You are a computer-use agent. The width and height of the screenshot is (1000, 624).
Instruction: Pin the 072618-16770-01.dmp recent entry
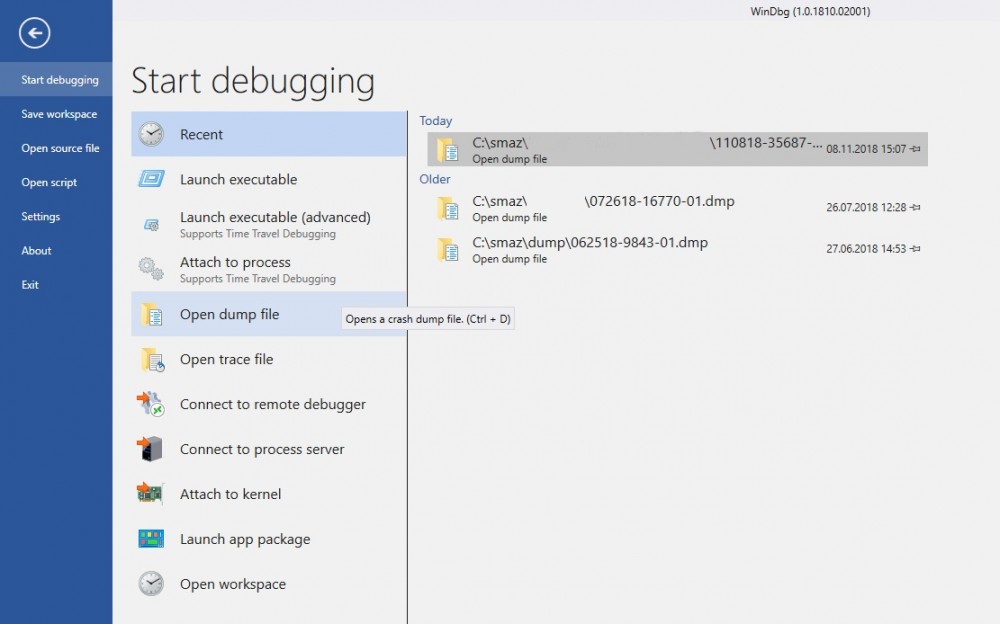pos(916,207)
